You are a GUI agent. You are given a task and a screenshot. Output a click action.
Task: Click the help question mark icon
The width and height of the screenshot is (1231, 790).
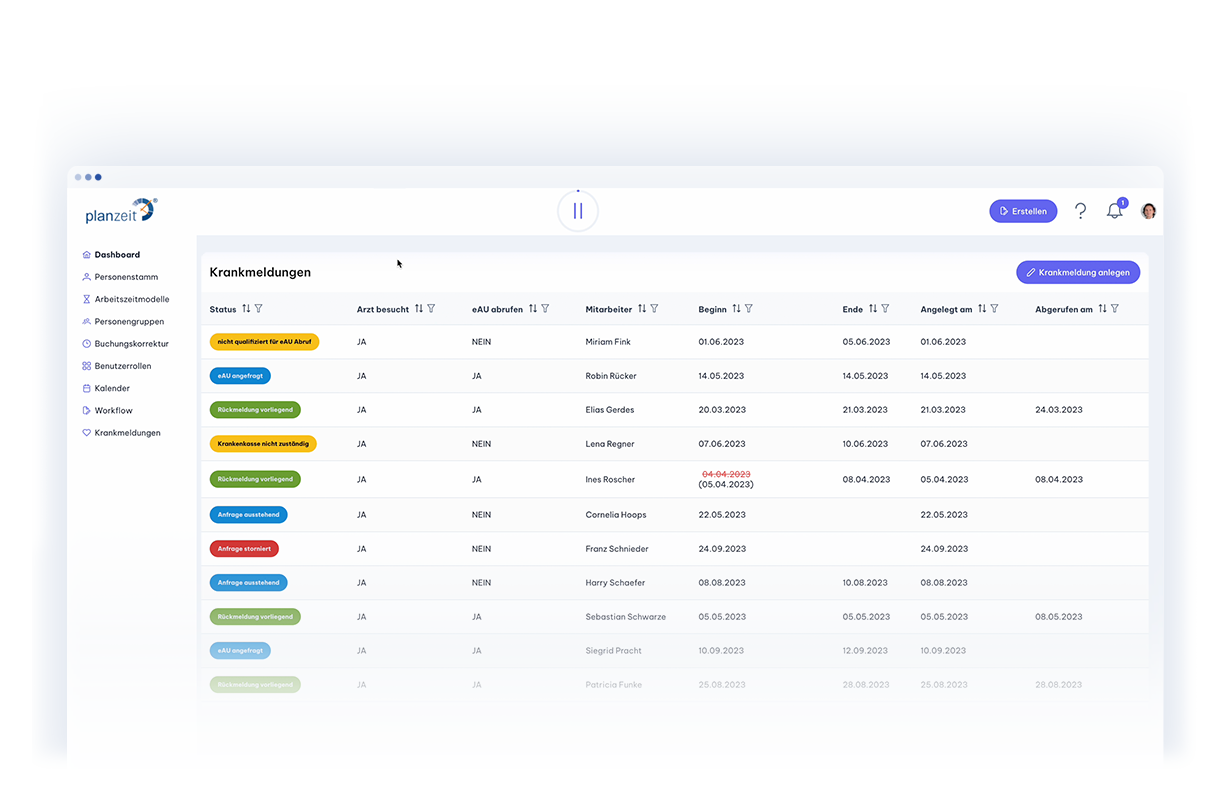(x=1080, y=211)
